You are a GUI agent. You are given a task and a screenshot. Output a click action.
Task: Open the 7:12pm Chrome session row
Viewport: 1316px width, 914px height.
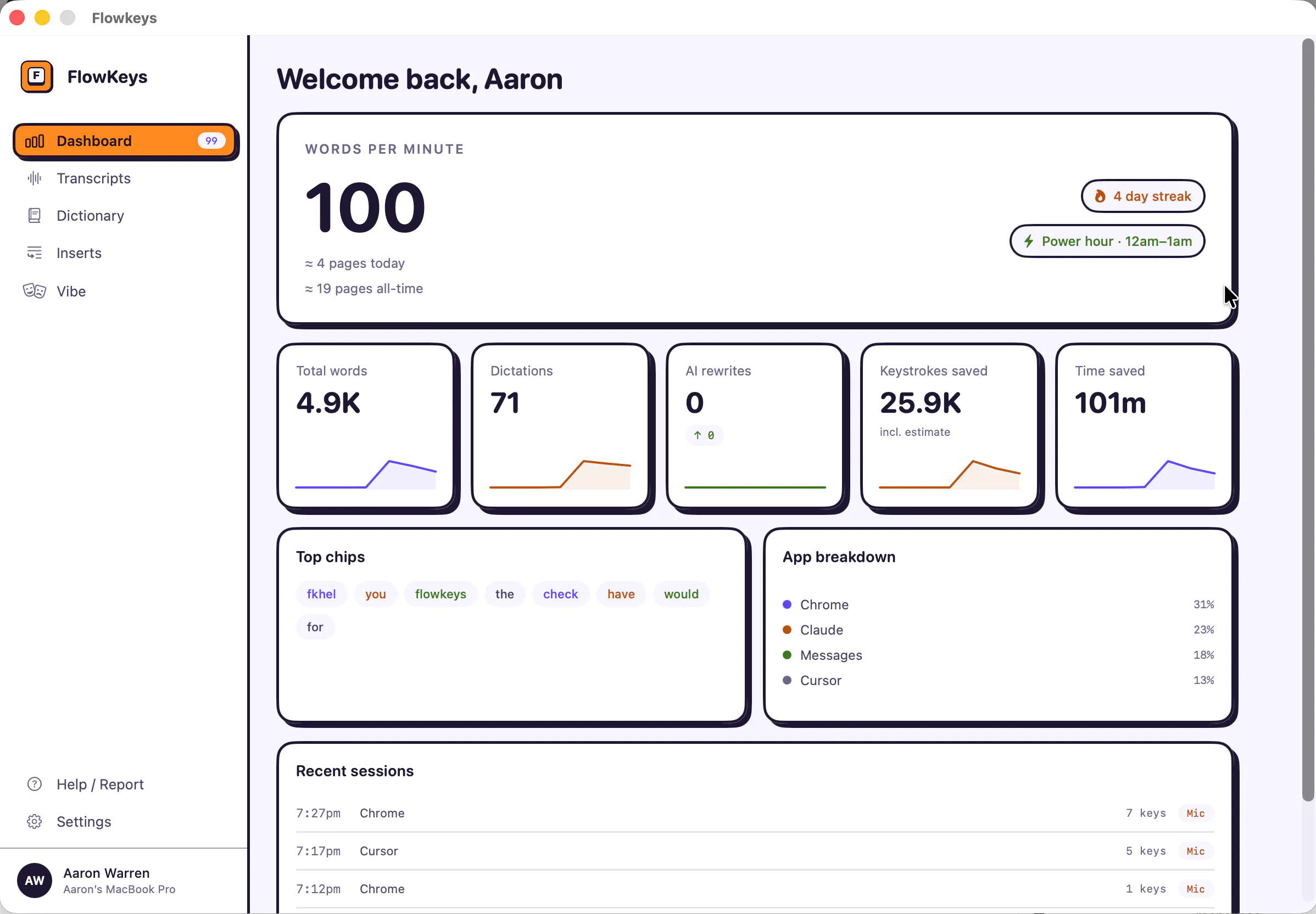point(755,889)
